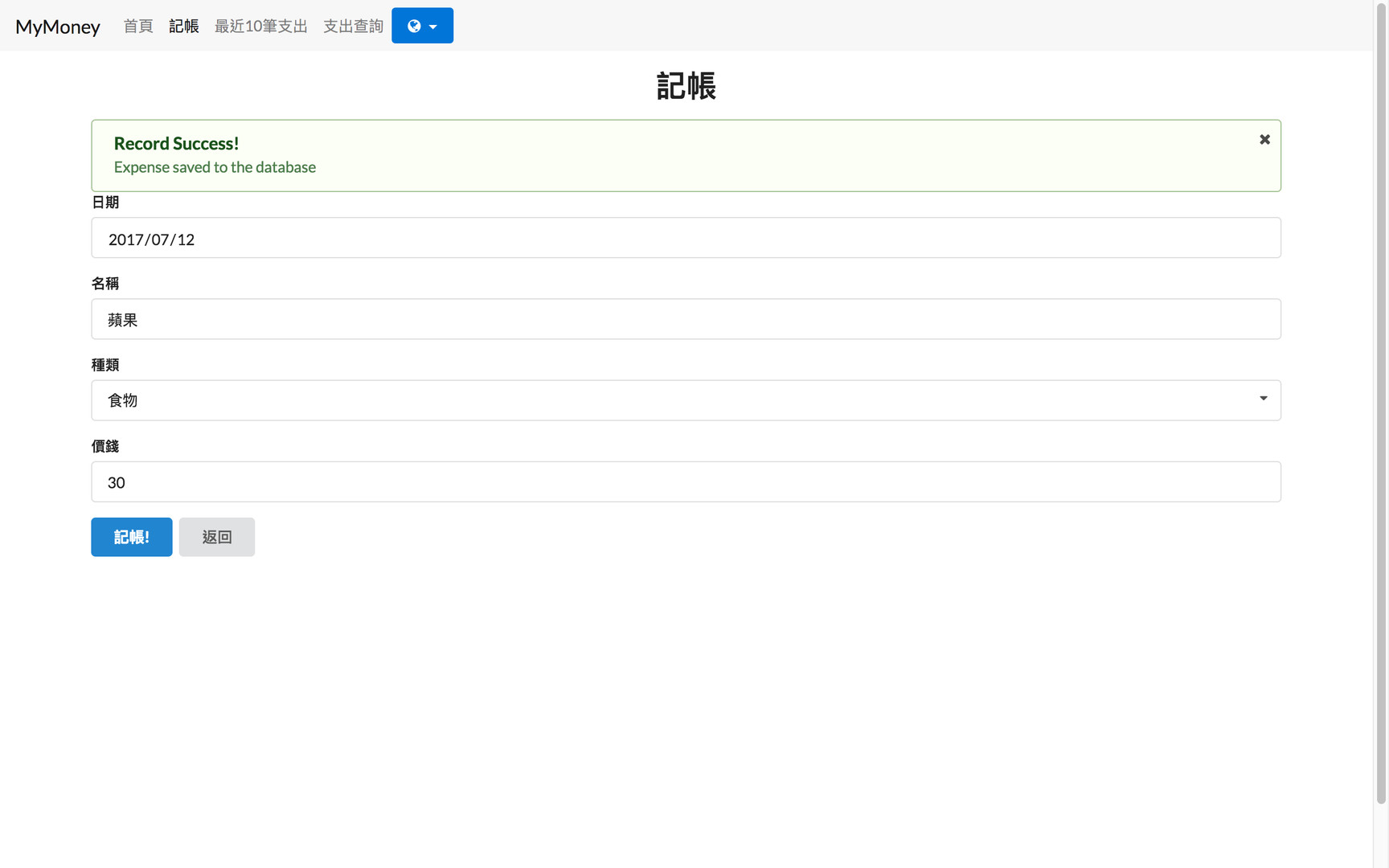Open 最近10筆支出 from the navbar

pyautogui.click(x=260, y=26)
